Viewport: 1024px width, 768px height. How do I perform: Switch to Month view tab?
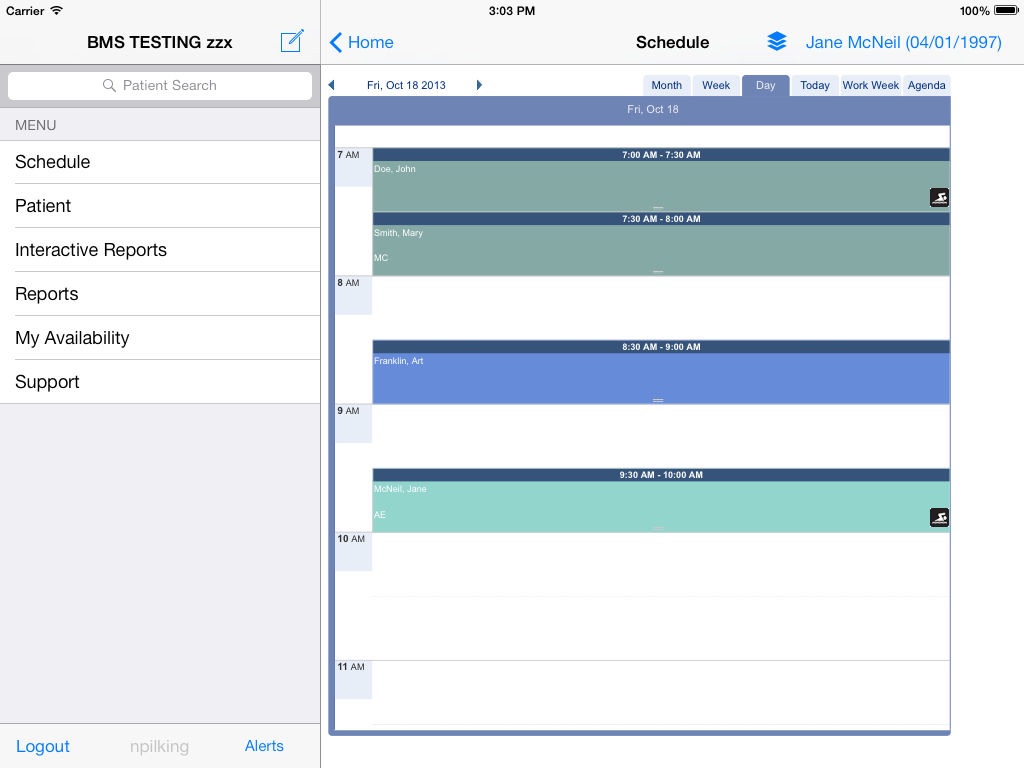click(666, 85)
